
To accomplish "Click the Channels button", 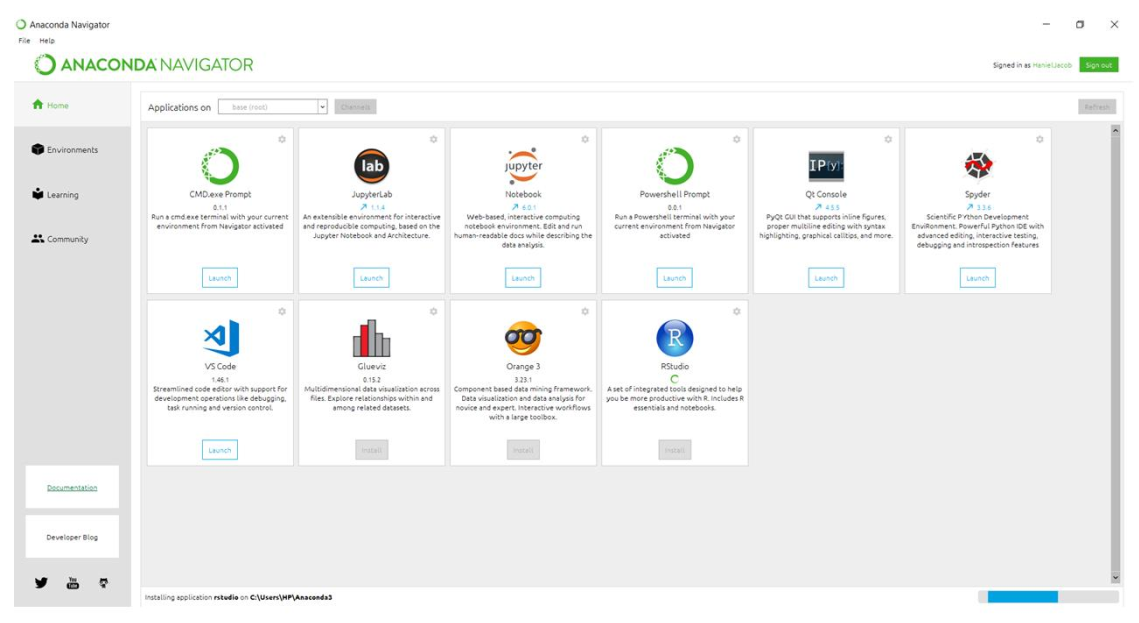I will (x=355, y=107).
